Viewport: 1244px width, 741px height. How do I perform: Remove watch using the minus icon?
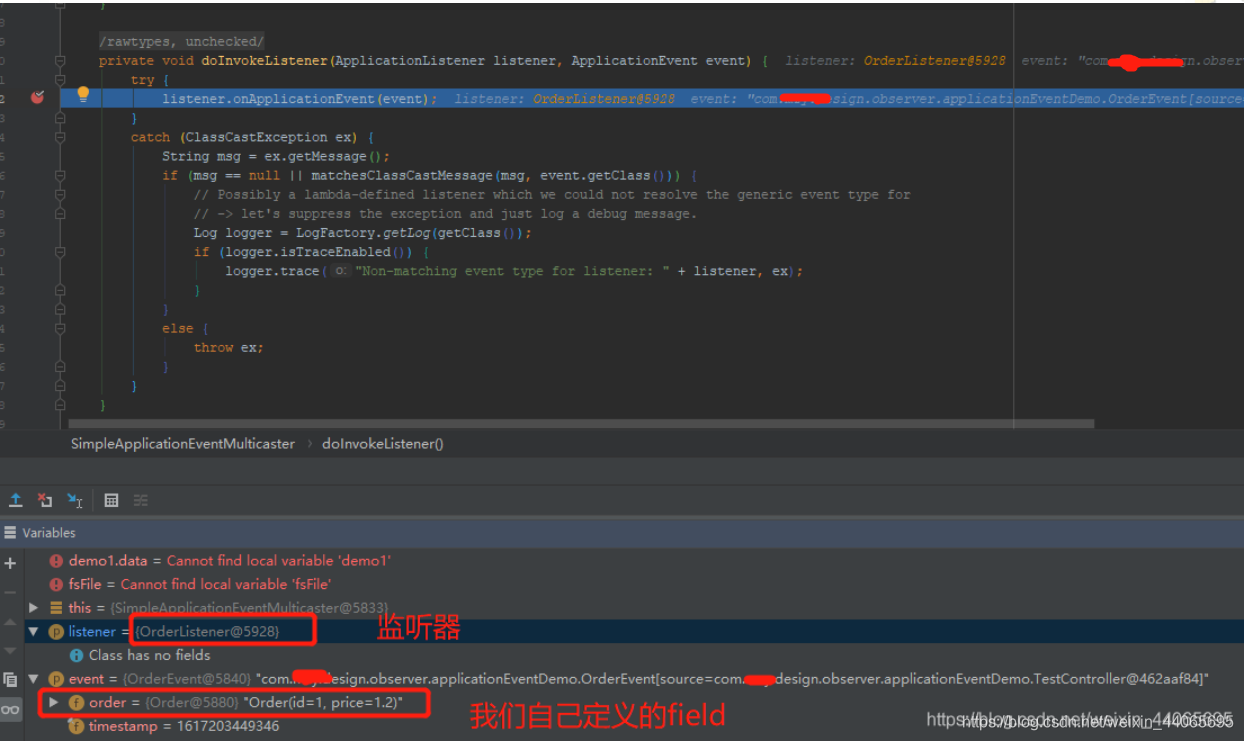(10, 593)
